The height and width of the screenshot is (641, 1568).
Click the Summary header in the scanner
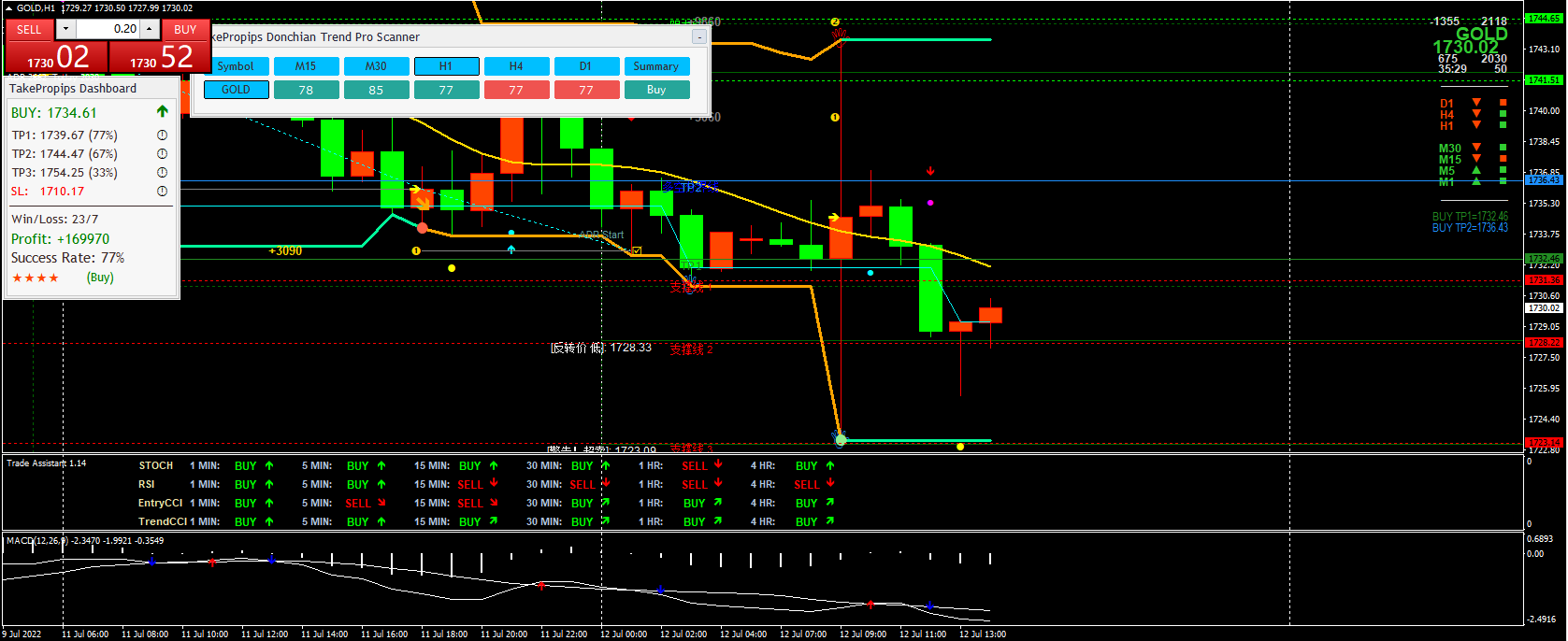pos(656,66)
